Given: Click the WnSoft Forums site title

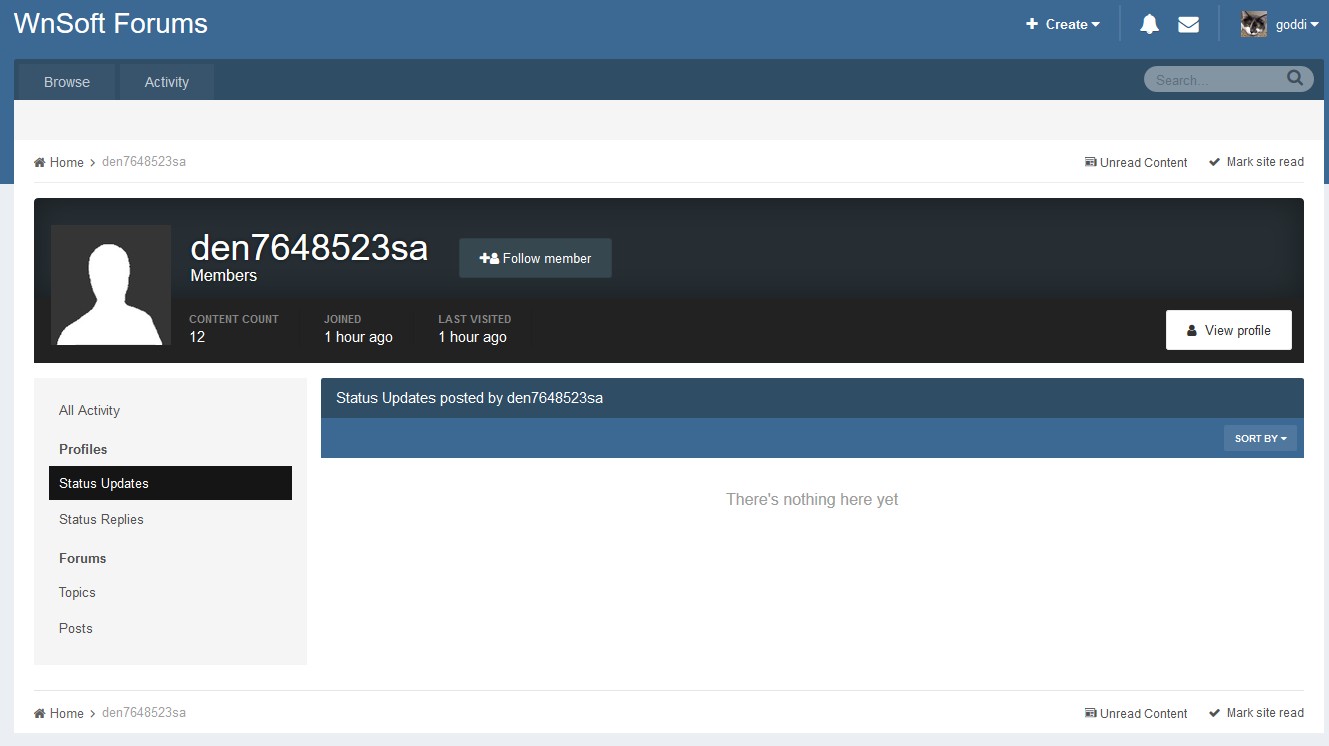Looking at the screenshot, I should 111,24.
